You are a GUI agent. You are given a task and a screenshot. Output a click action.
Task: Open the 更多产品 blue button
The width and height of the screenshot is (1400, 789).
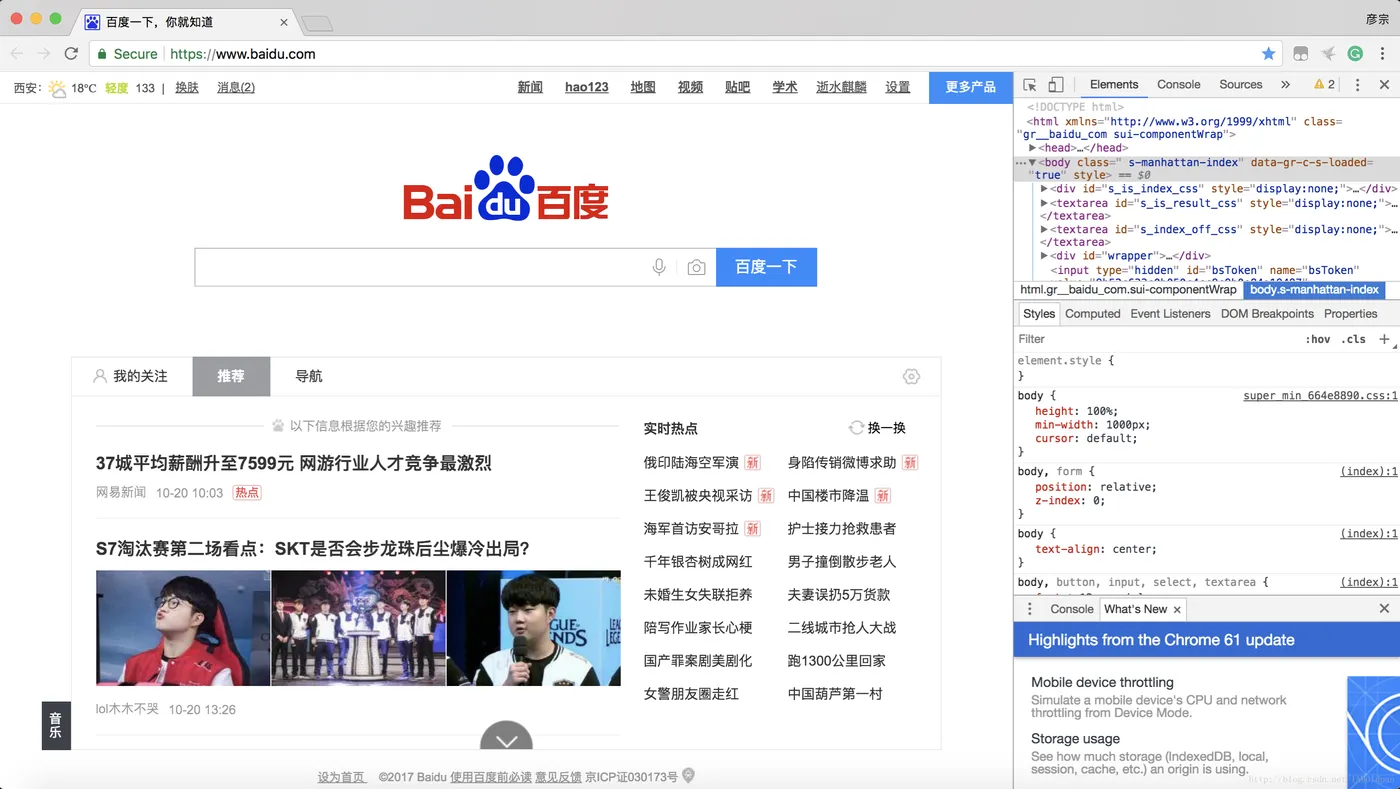click(x=971, y=88)
